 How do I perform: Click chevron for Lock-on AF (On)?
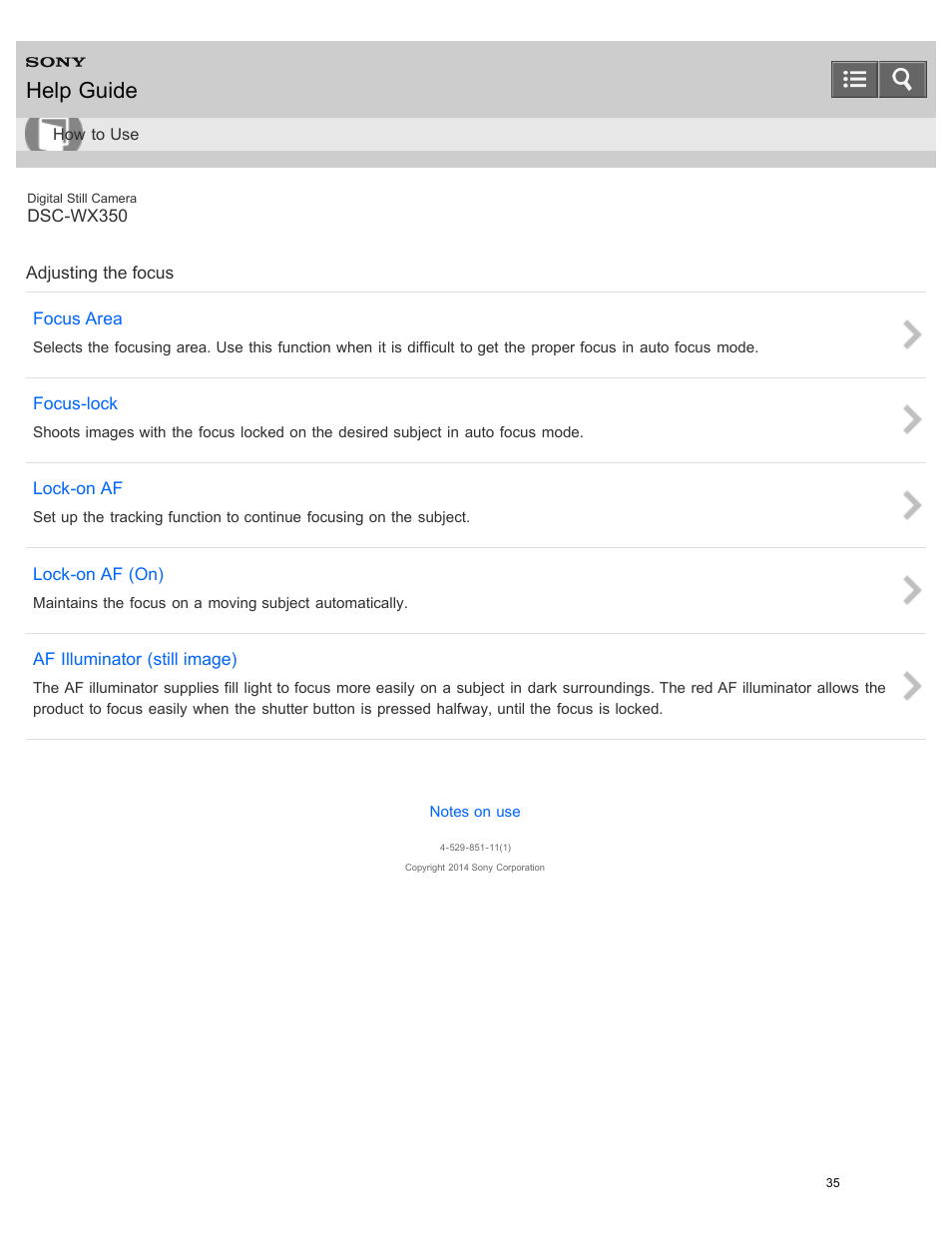911,590
